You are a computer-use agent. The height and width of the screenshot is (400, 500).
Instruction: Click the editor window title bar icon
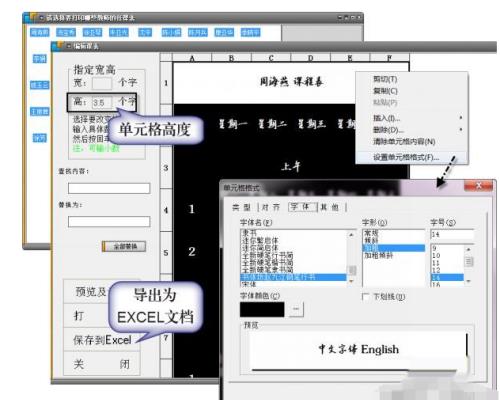(58, 45)
